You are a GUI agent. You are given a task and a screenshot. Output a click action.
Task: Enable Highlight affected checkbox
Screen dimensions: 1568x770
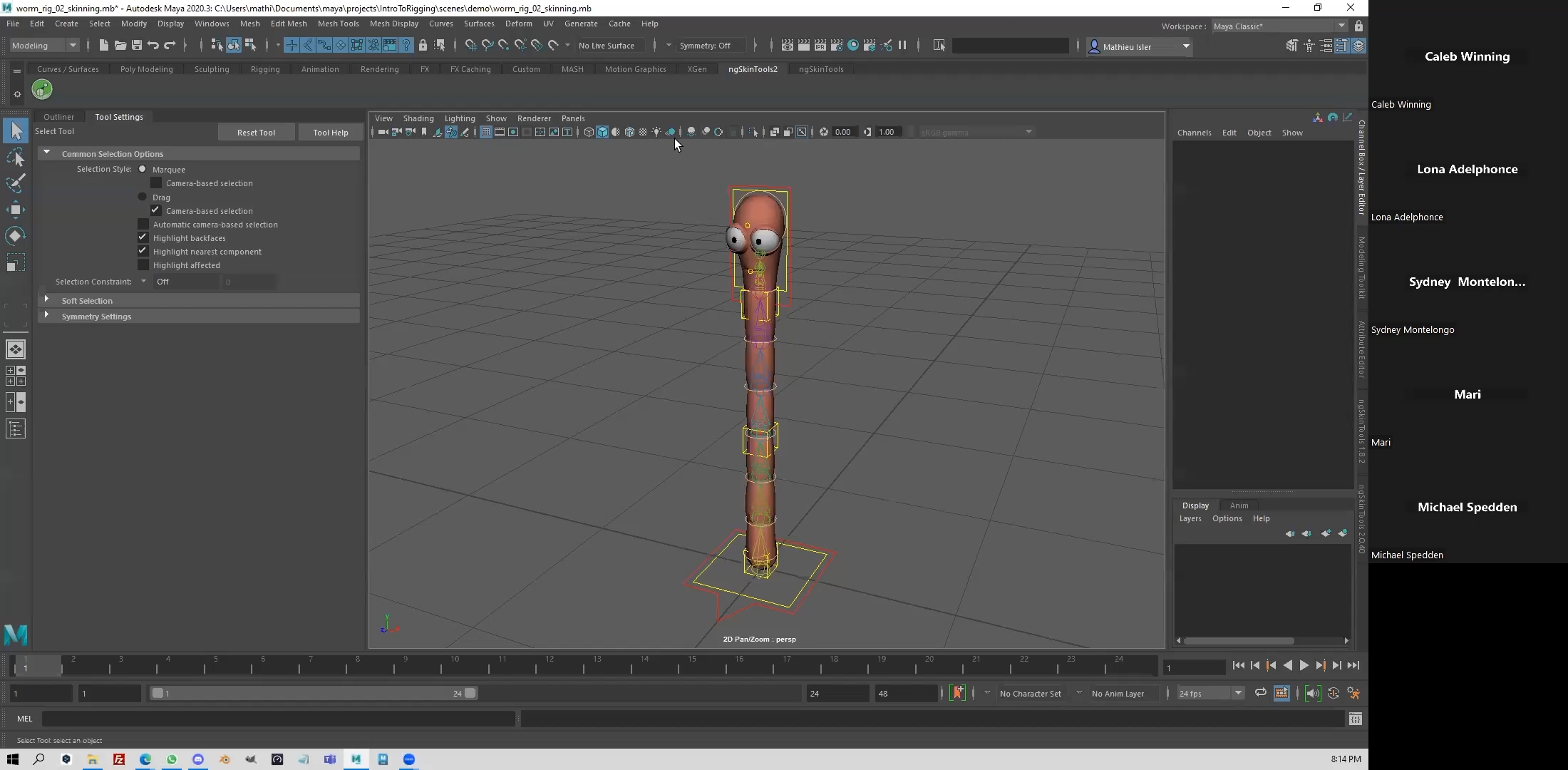pyautogui.click(x=143, y=265)
